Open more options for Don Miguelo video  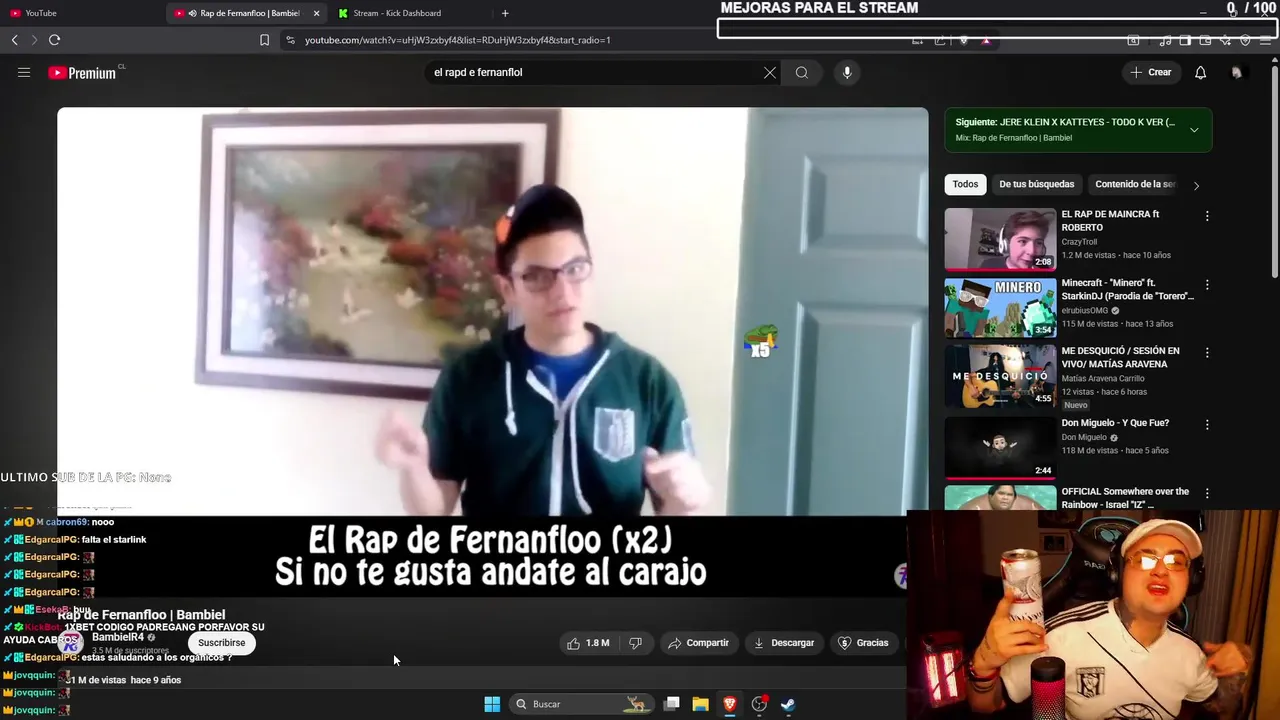1207,424
